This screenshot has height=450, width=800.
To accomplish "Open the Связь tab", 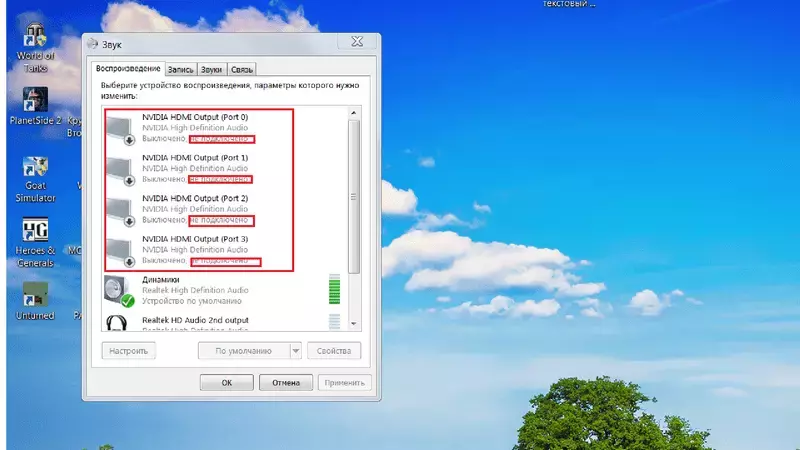I will [x=241, y=69].
